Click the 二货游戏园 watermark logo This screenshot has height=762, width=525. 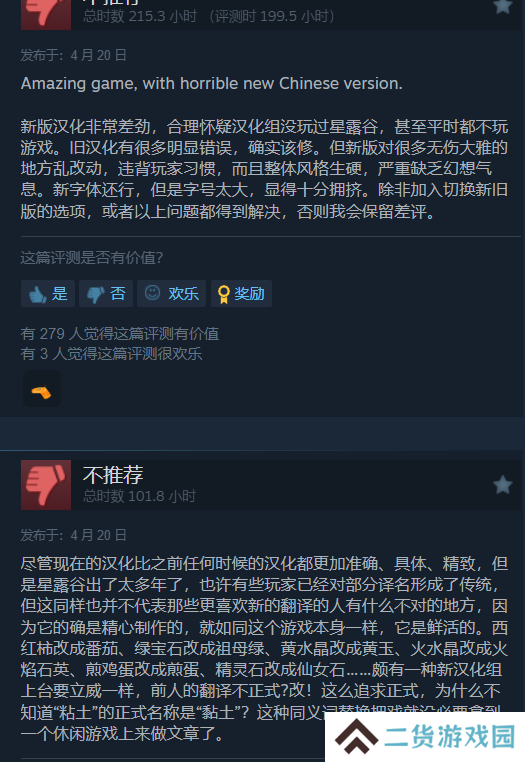pos(425,737)
